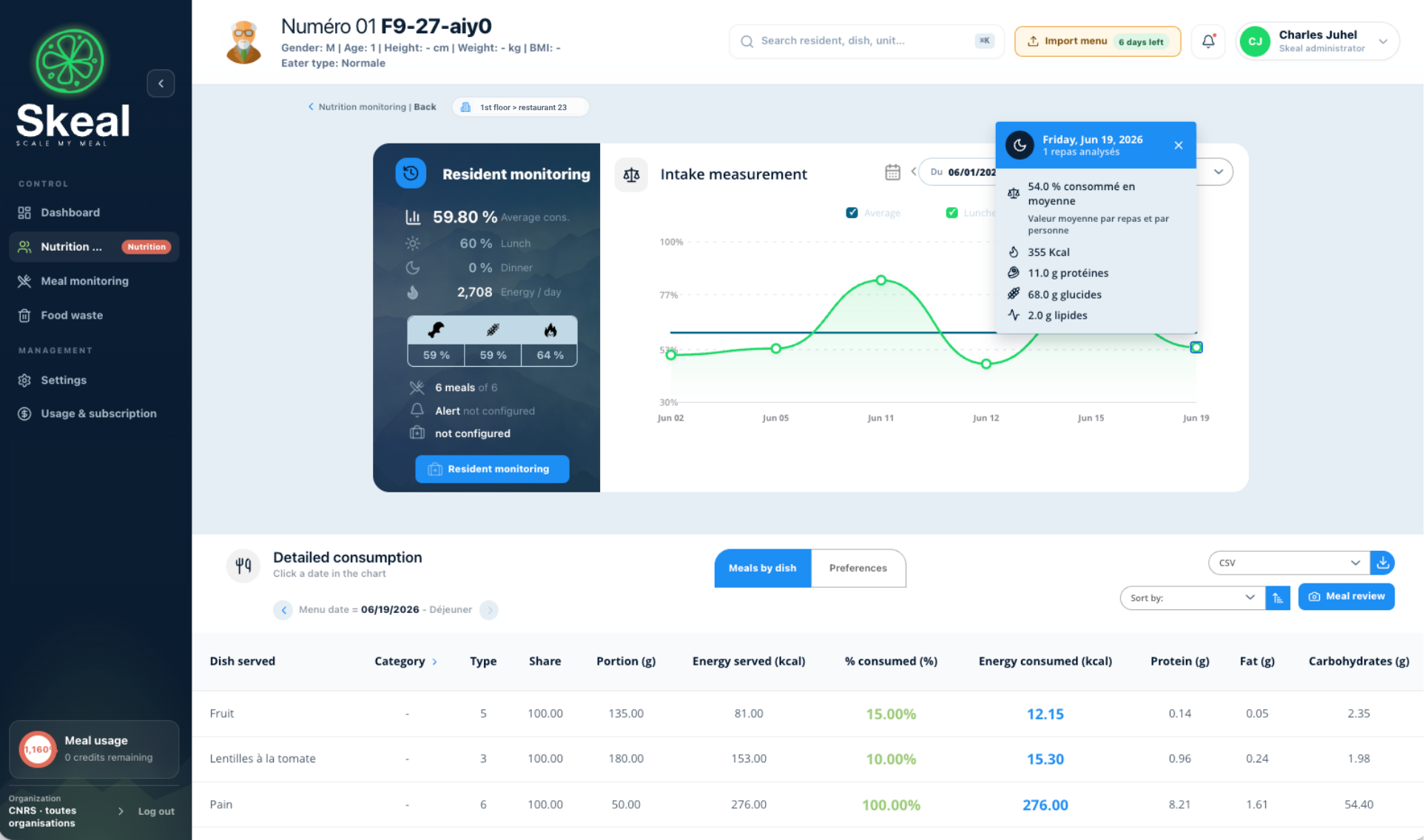
Task: Click the Import menu button
Action: pos(1097,41)
